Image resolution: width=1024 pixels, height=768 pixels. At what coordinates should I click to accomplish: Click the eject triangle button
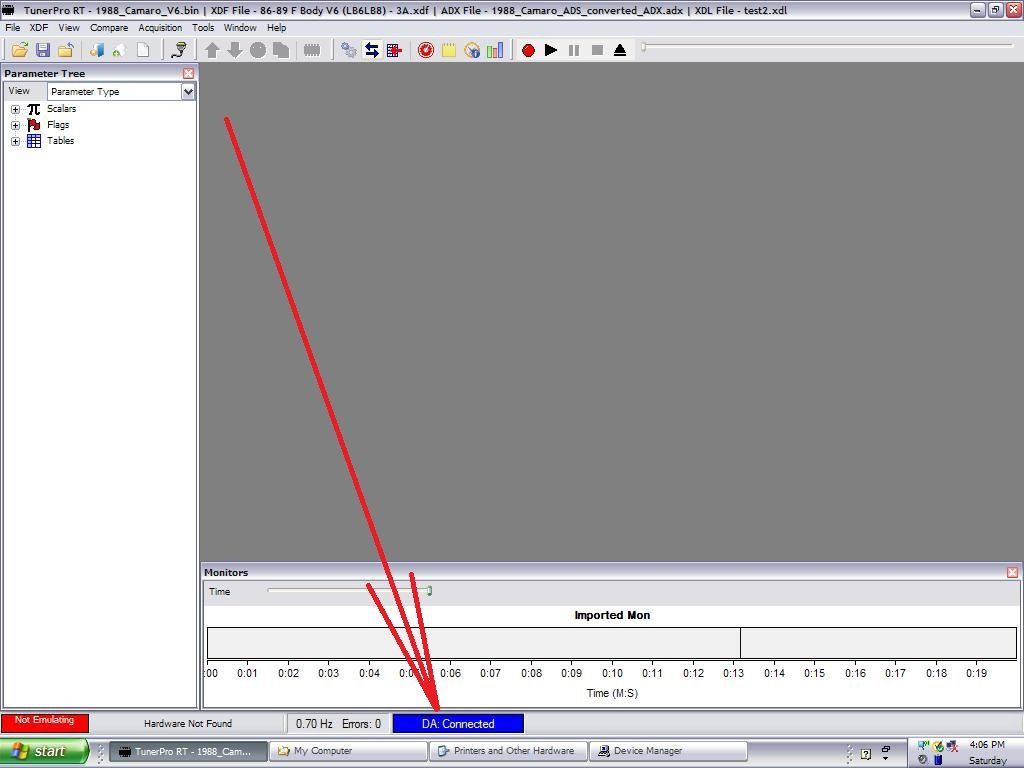point(620,50)
